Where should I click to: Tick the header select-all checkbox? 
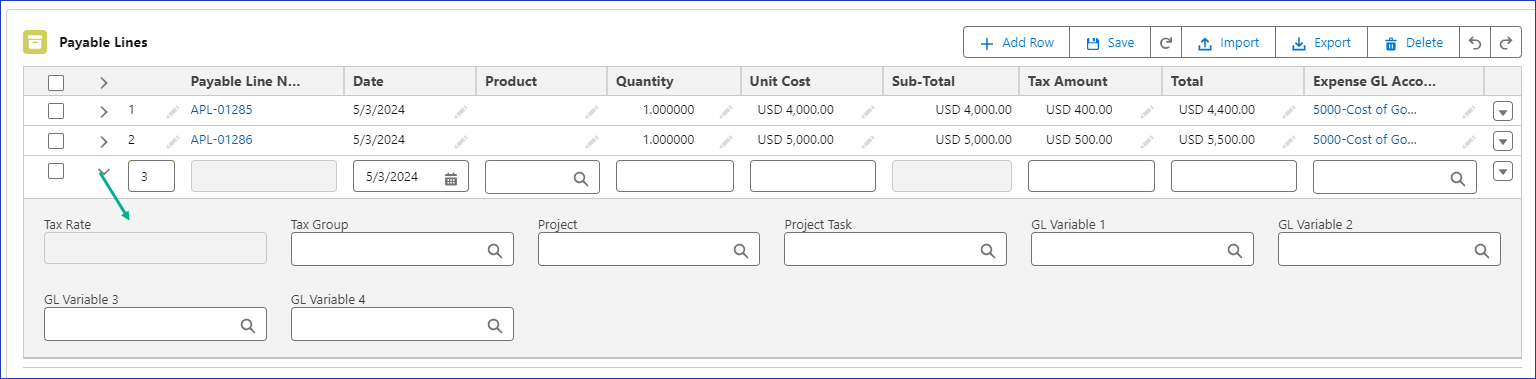click(x=56, y=82)
